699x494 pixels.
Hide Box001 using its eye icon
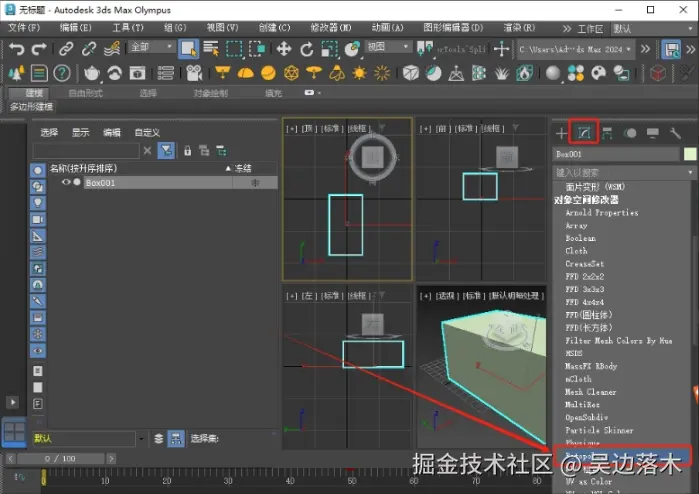click(66, 183)
